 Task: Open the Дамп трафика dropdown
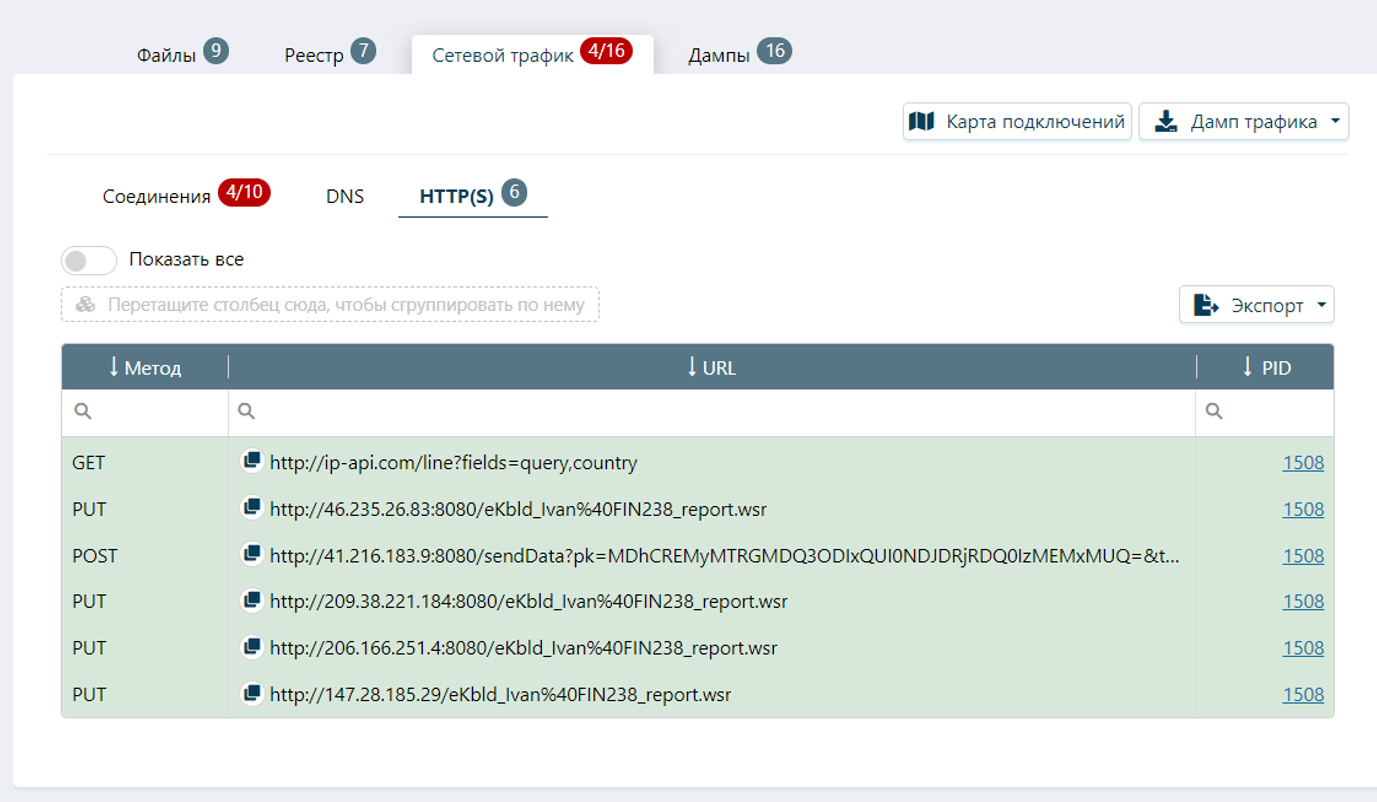pos(1335,122)
